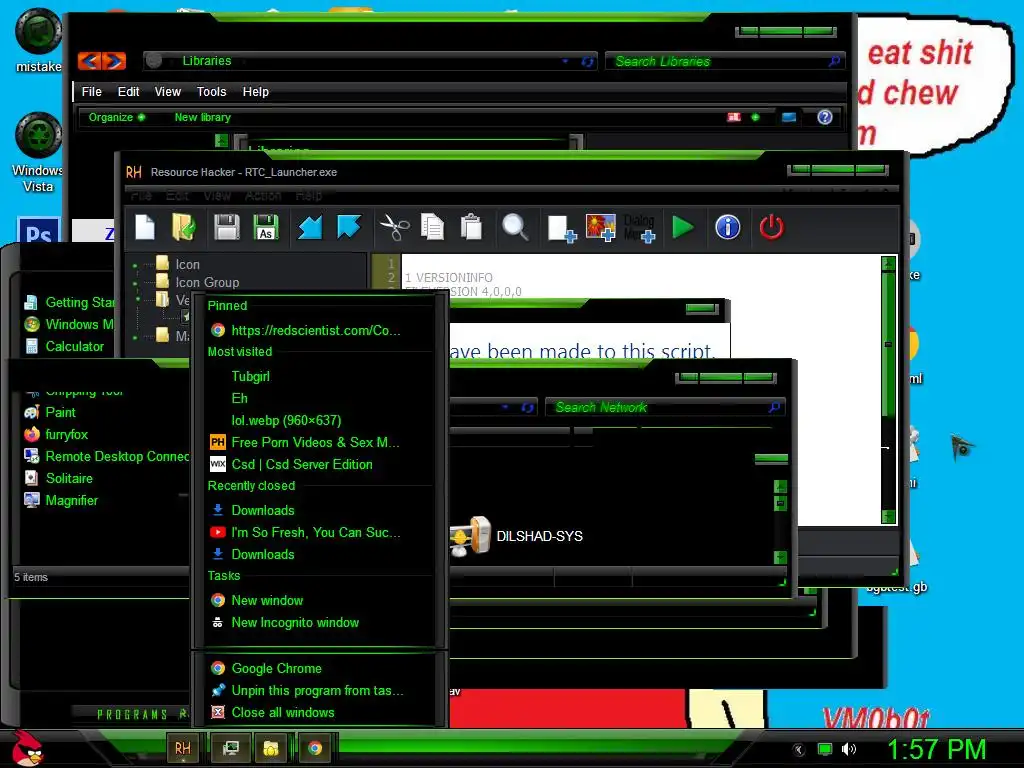Click New library button
The height and width of the screenshot is (768, 1024).
202,118
